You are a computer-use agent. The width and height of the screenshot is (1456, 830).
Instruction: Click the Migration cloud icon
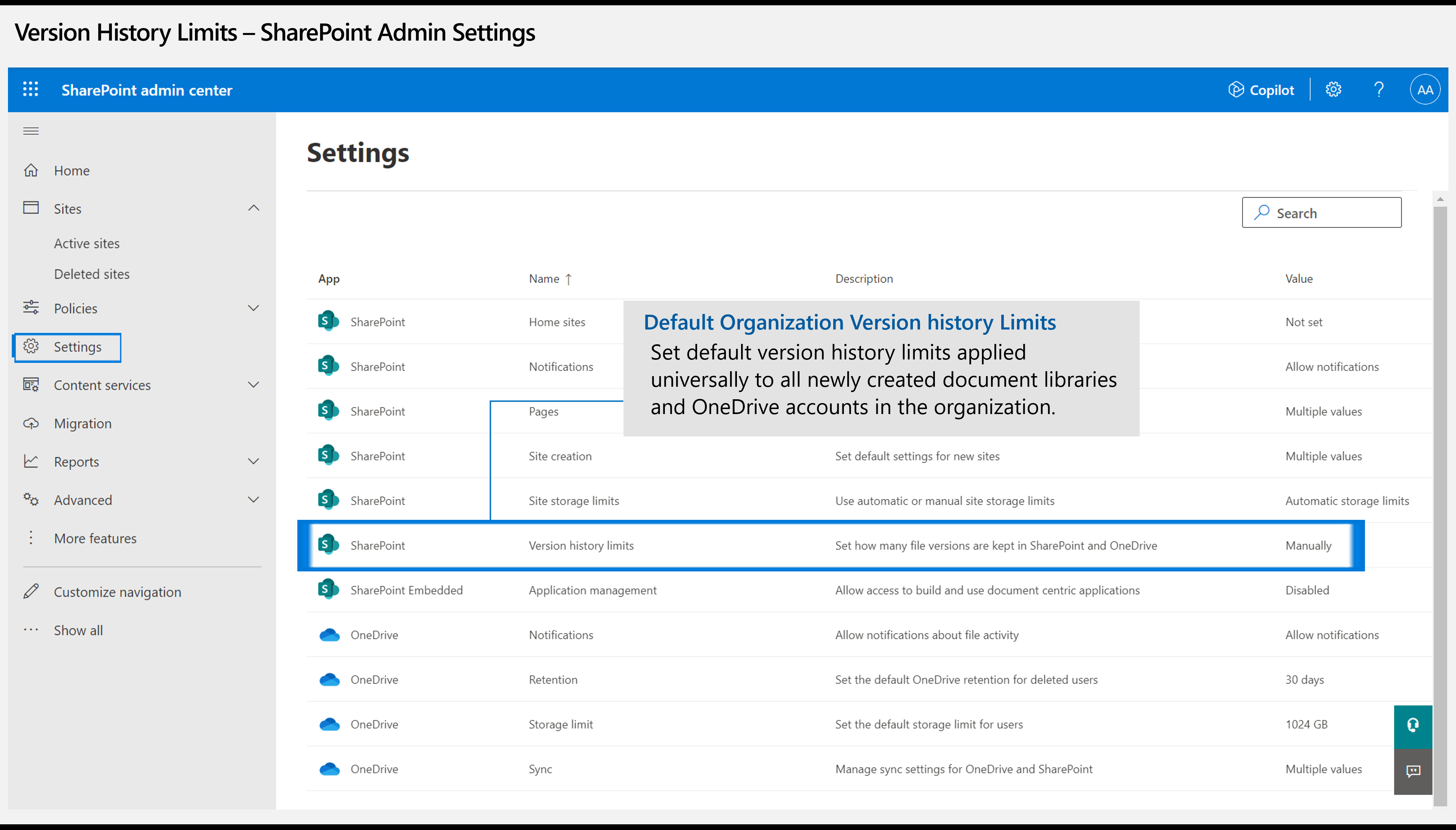point(31,423)
